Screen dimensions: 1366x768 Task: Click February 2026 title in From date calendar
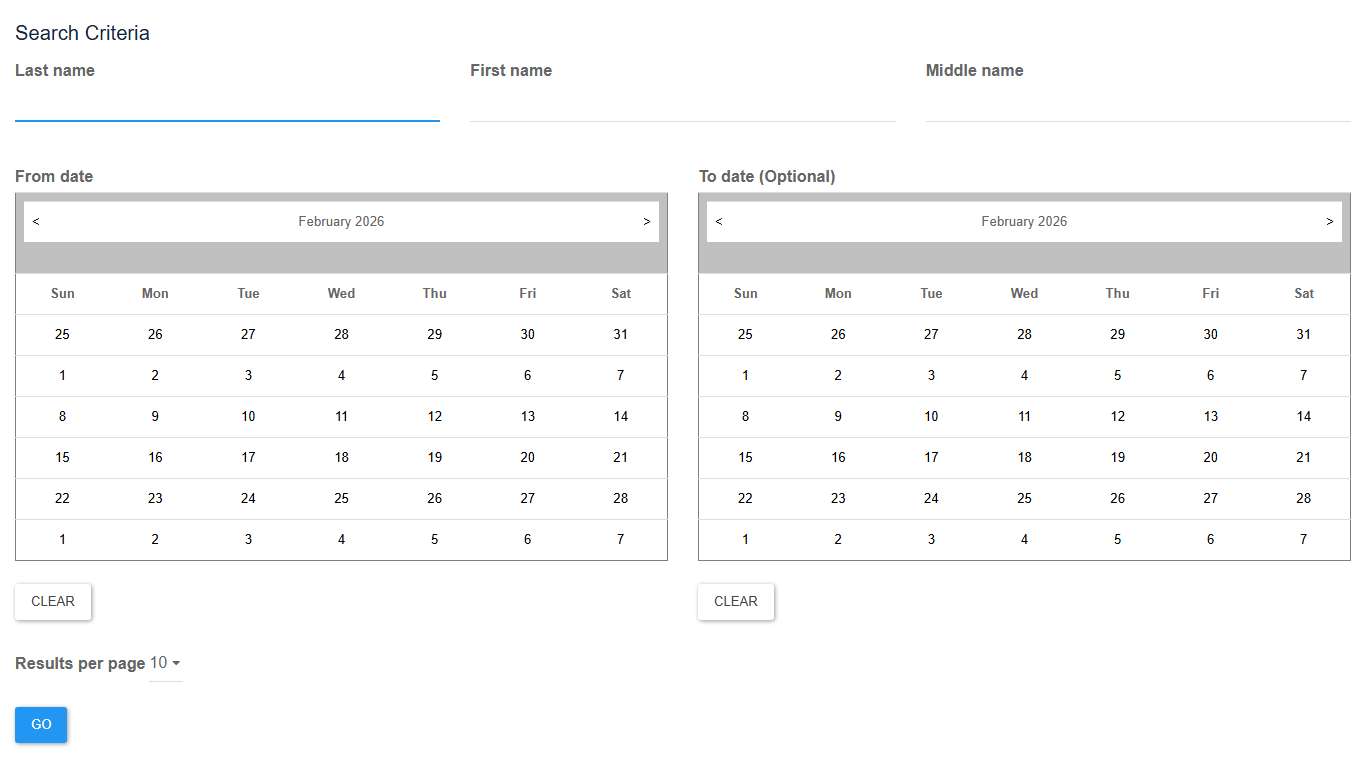341,222
